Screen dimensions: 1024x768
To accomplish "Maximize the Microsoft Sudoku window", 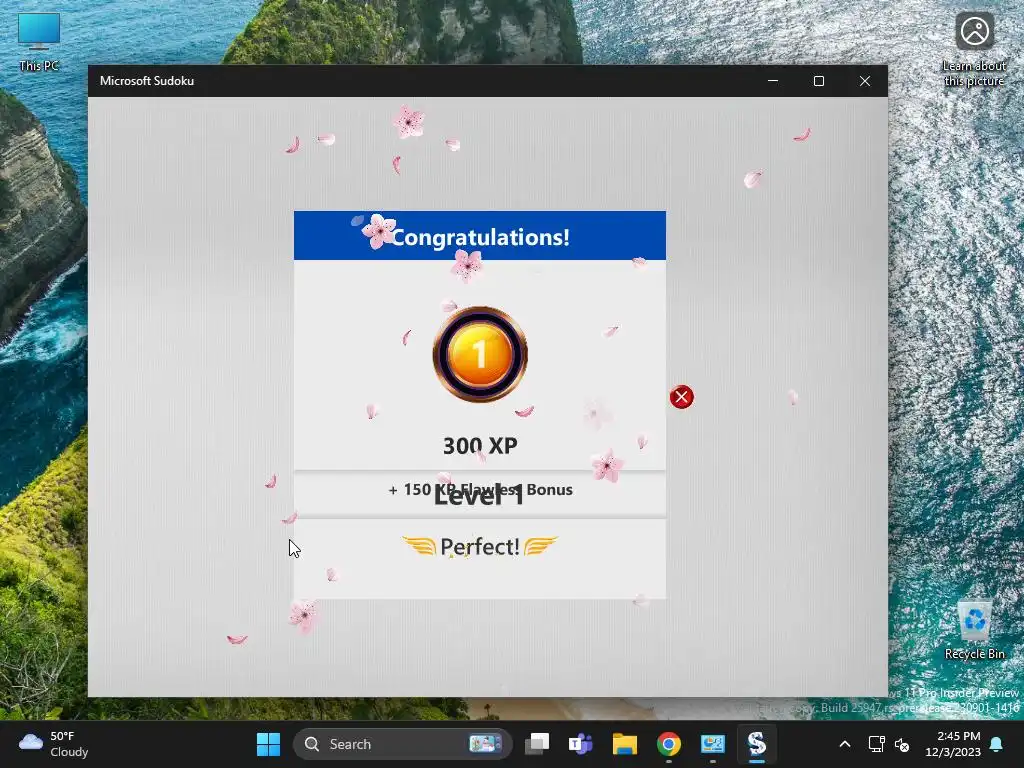I will (x=819, y=81).
